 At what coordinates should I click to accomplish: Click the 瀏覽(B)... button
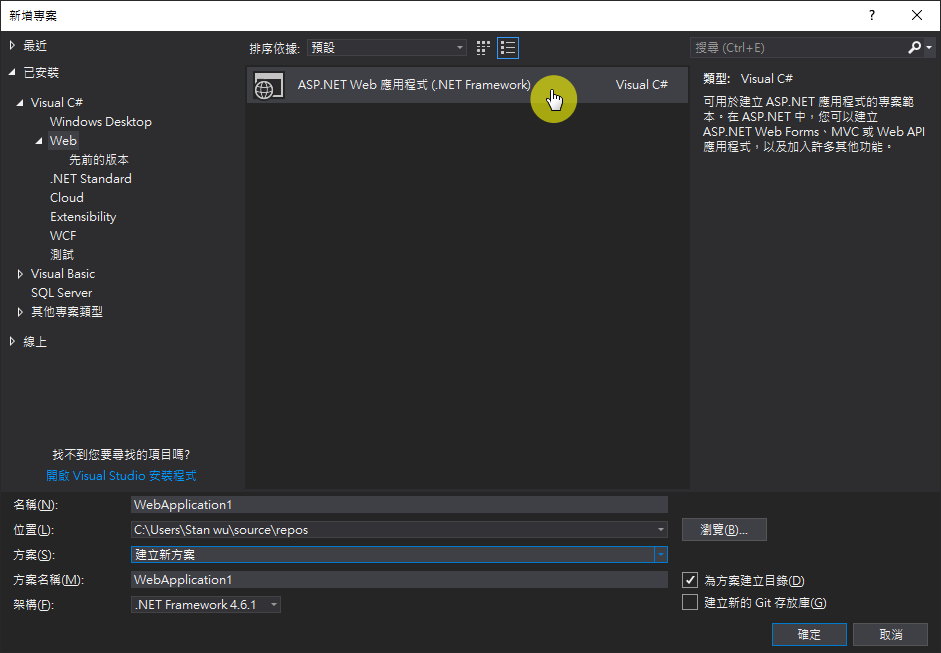pyautogui.click(x=724, y=529)
